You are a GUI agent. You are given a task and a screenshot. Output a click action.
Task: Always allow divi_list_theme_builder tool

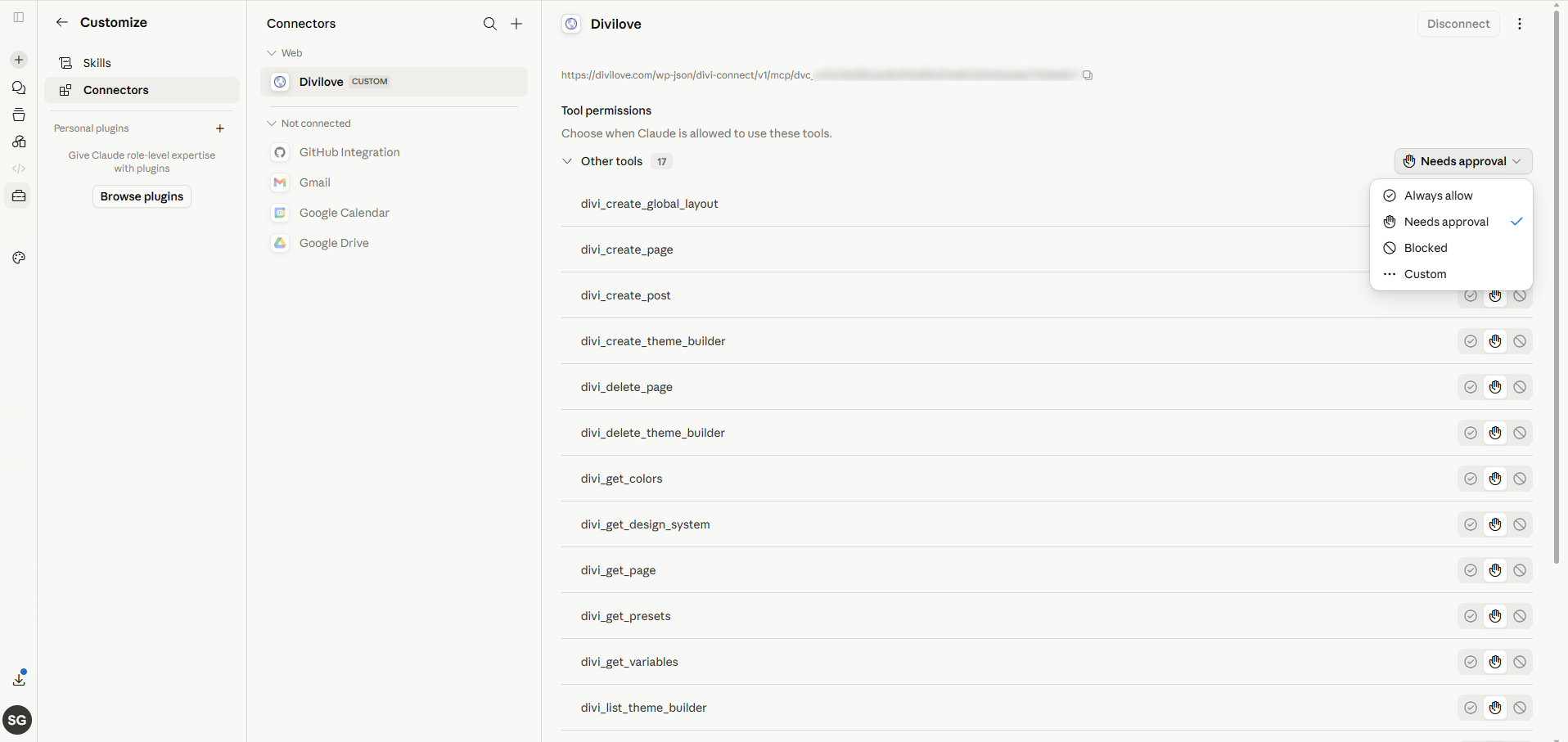click(x=1471, y=708)
